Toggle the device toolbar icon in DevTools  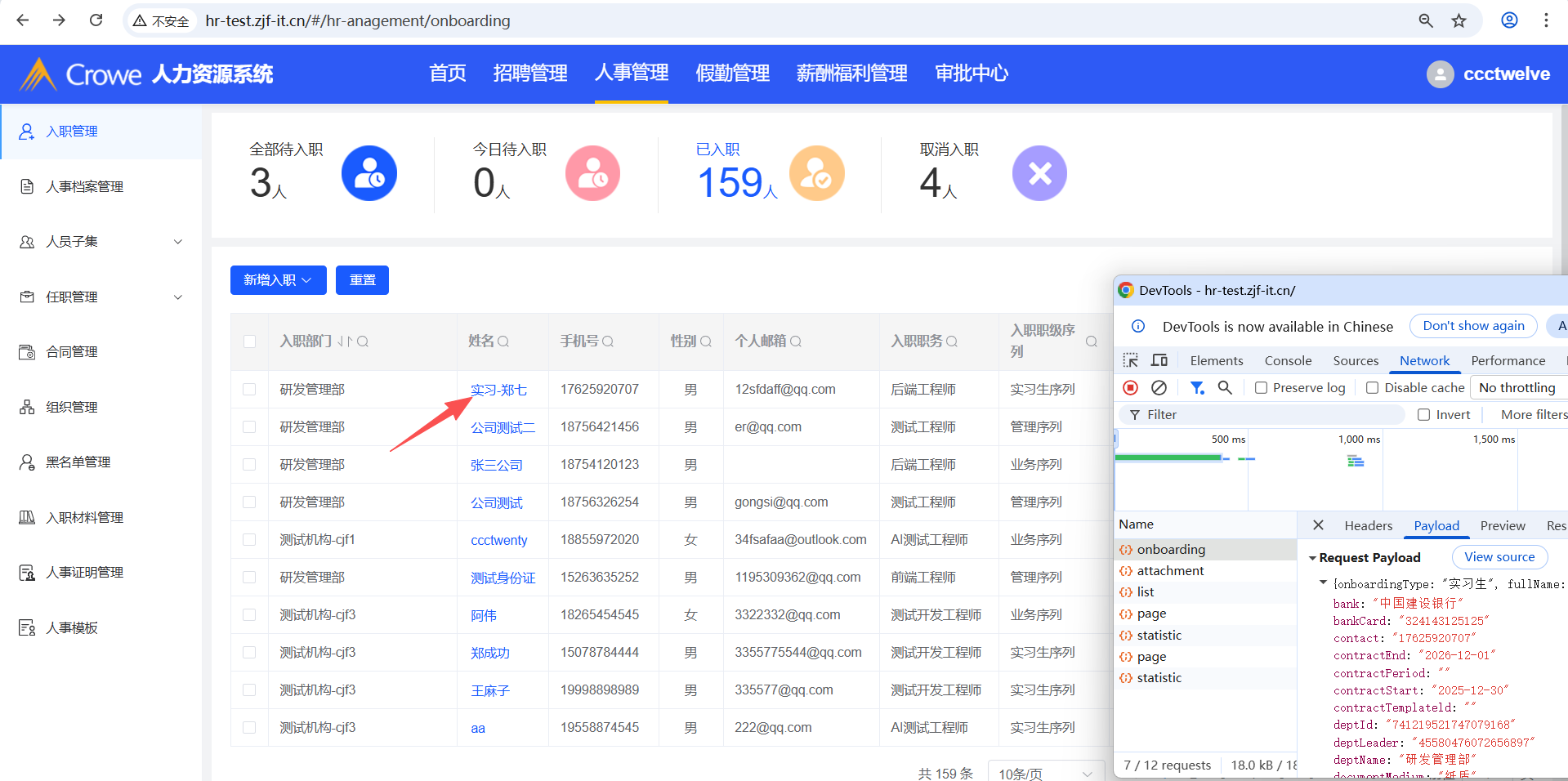[x=1159, y=360]
